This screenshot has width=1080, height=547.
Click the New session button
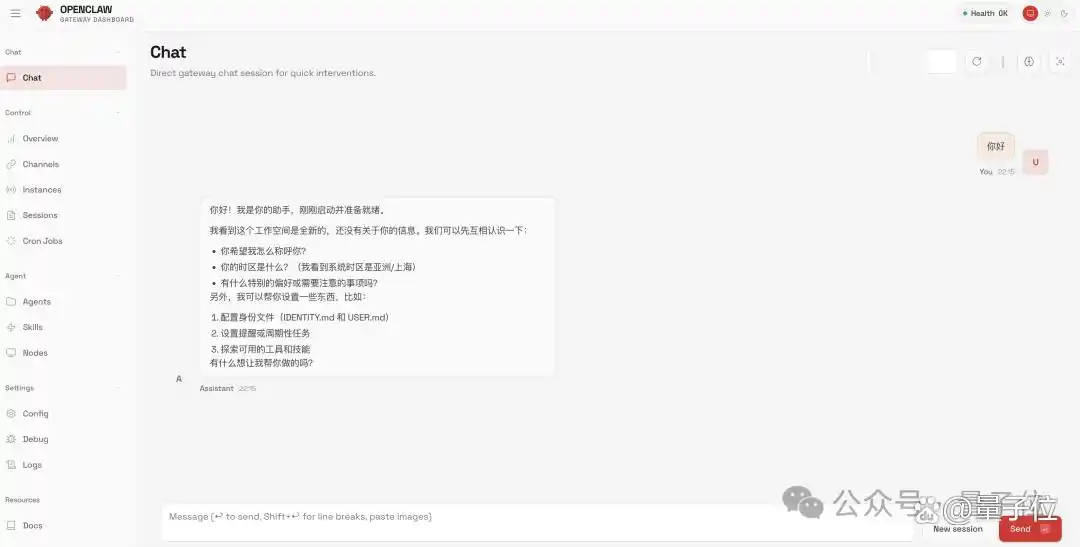[957, 529]
